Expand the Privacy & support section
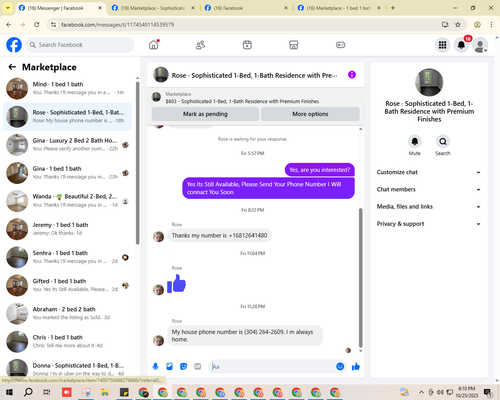500x400 pixels. (x=429, y=224)
